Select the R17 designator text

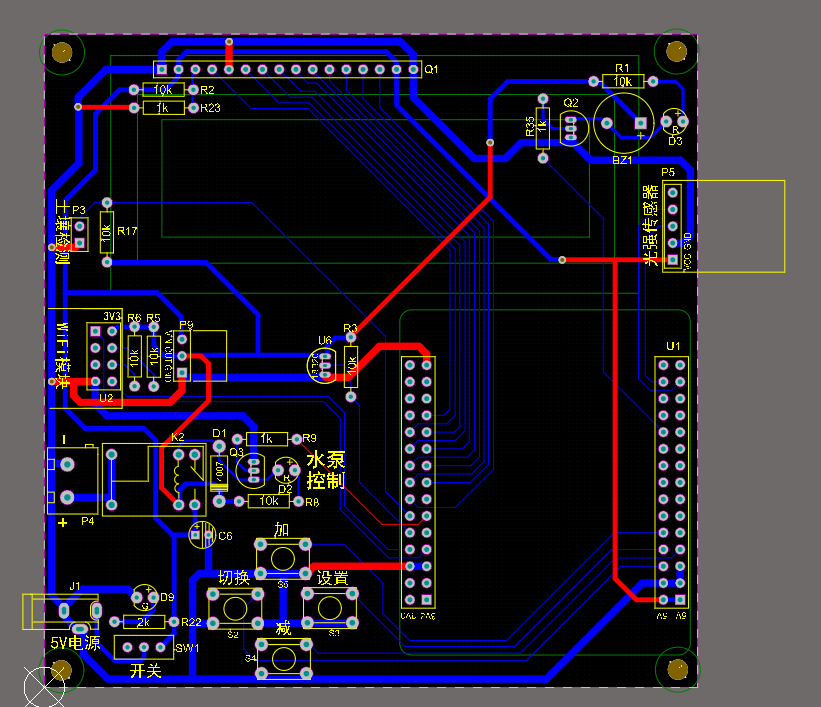coord(127,231)
